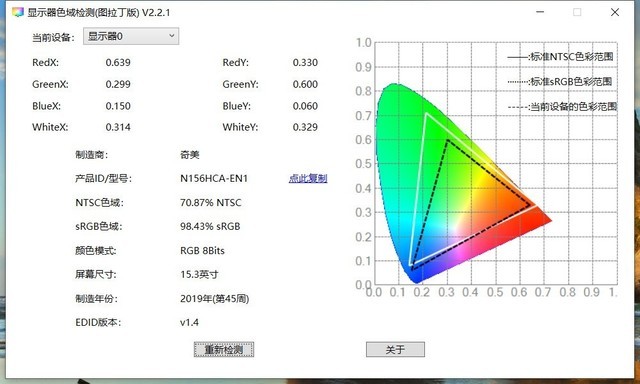The width and height of the screenshot is (640, 384).
Task: Click the 70.87% NTSC value
Action: point(211,202)
